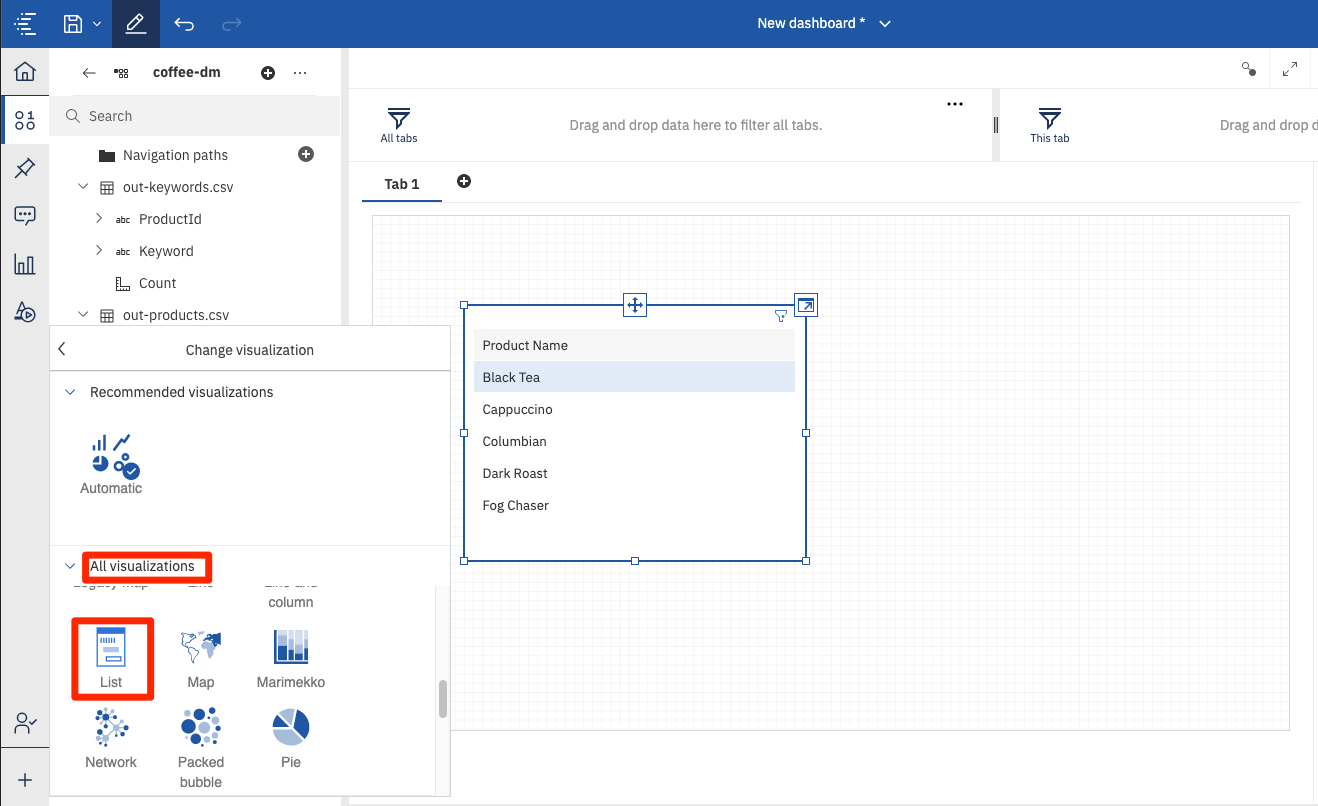Open the New dashboard title dropdown
Screen dimensions: 1318x806
[x=885, y=24]
